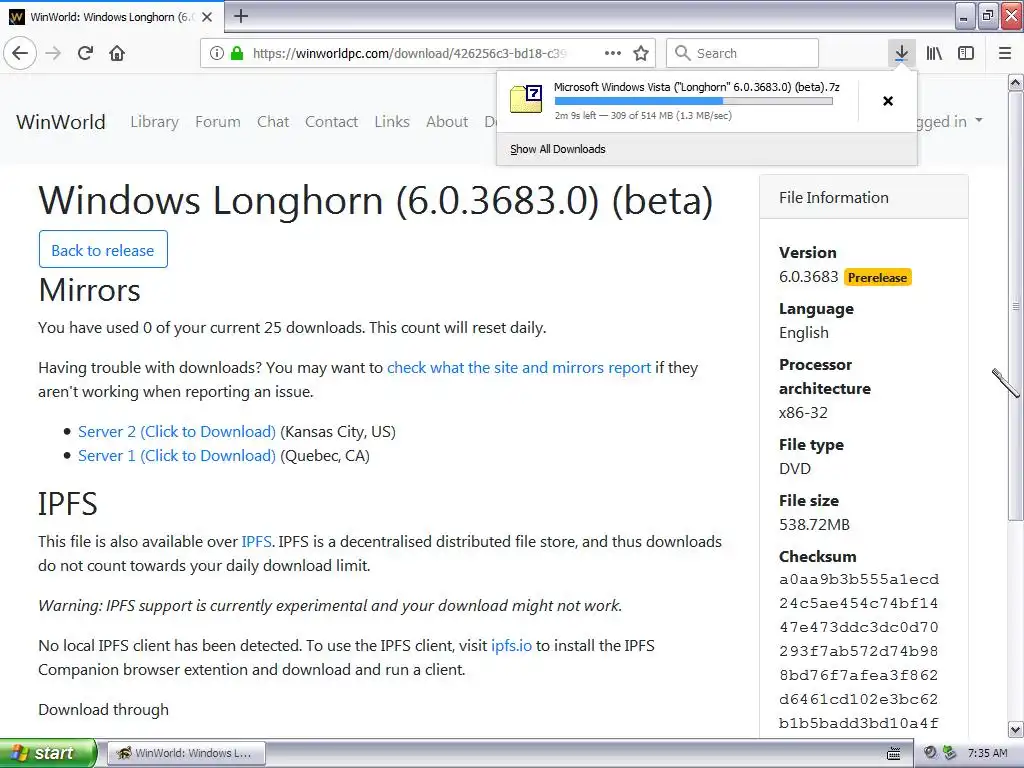Open page actions three-dot menu
The width and height of the screenshot is (1024, 768).
tap(613, 53)
